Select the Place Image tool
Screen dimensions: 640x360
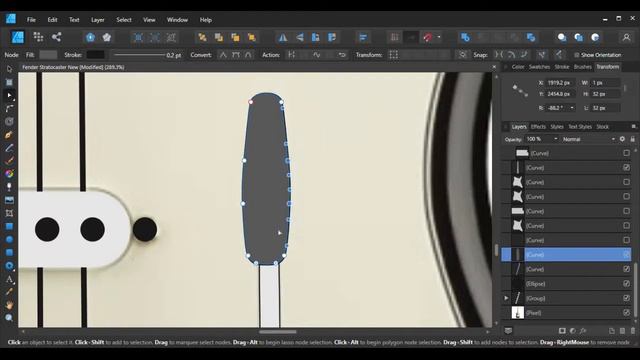9,200
